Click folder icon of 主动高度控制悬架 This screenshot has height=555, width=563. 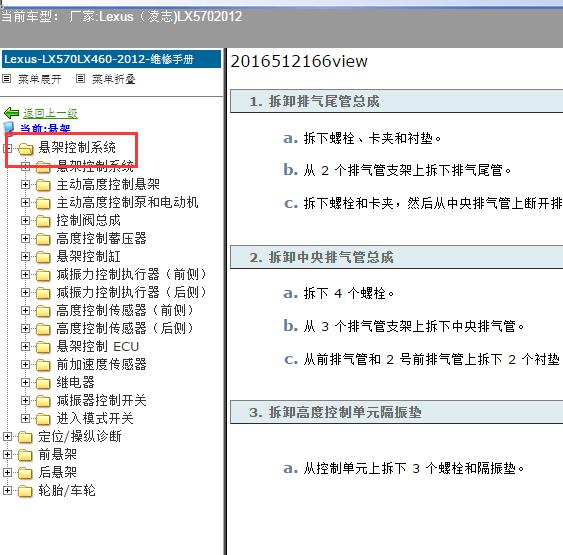point(43,185)
